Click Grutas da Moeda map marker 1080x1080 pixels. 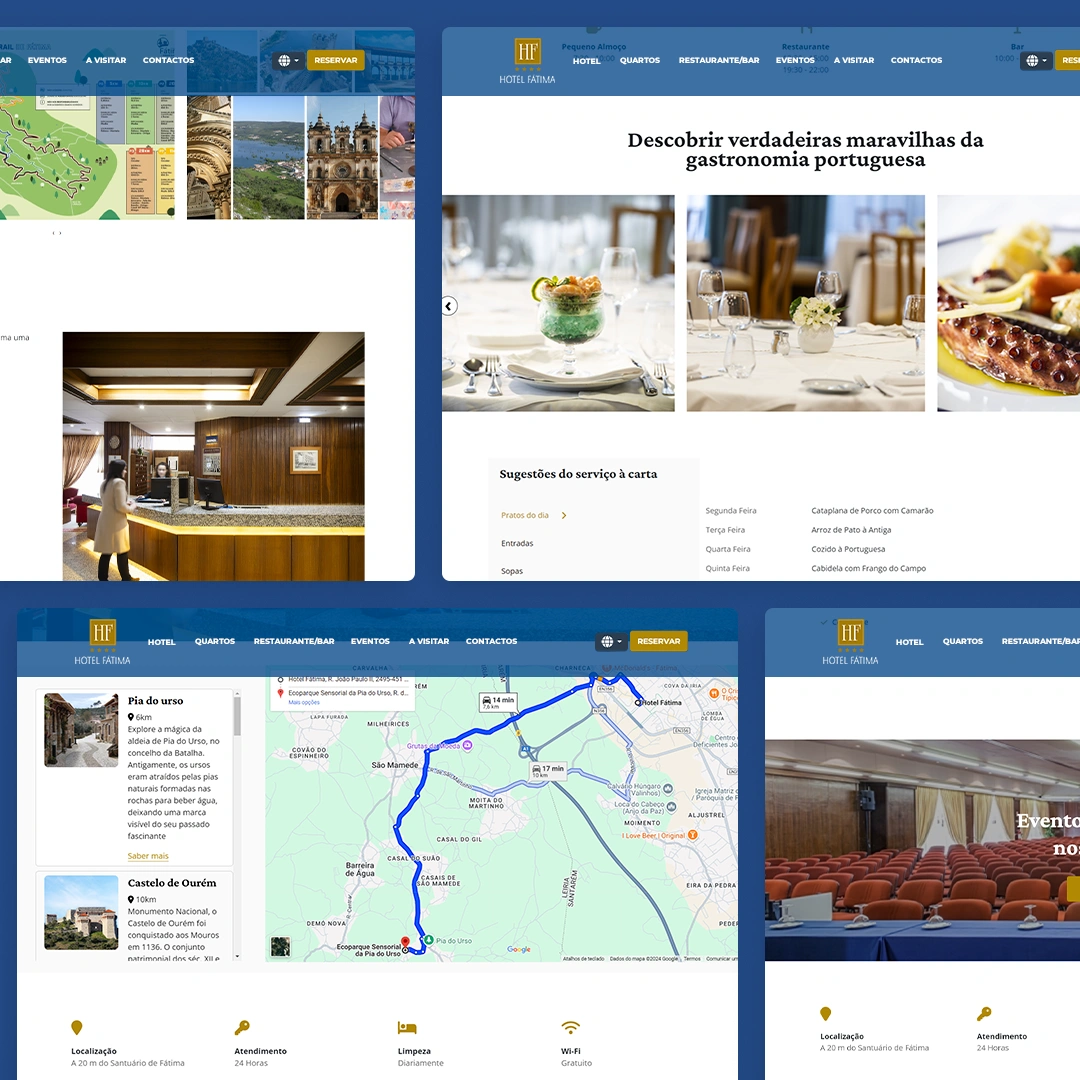(x=468, y=745)
